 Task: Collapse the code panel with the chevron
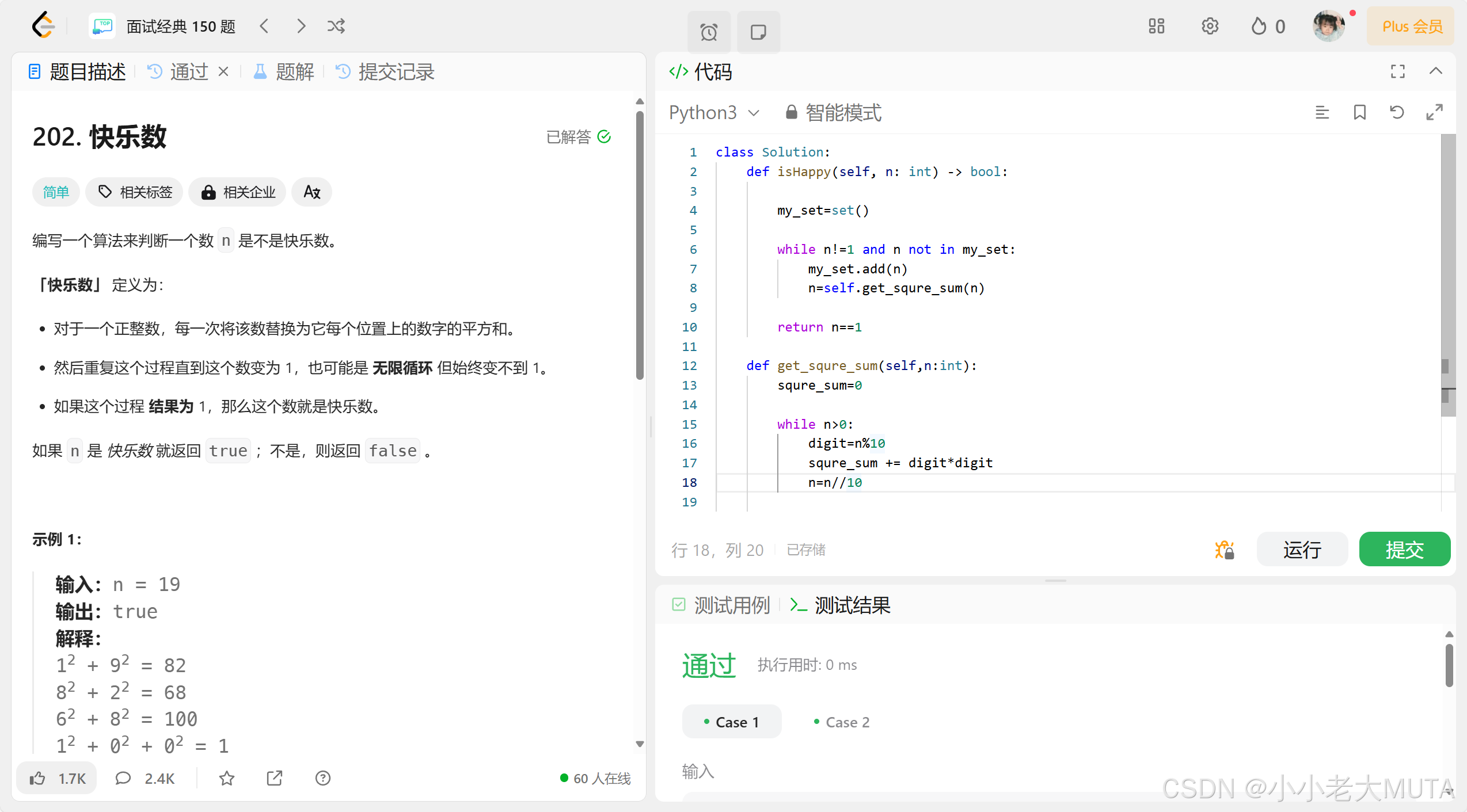click(x=1435, y=71)
